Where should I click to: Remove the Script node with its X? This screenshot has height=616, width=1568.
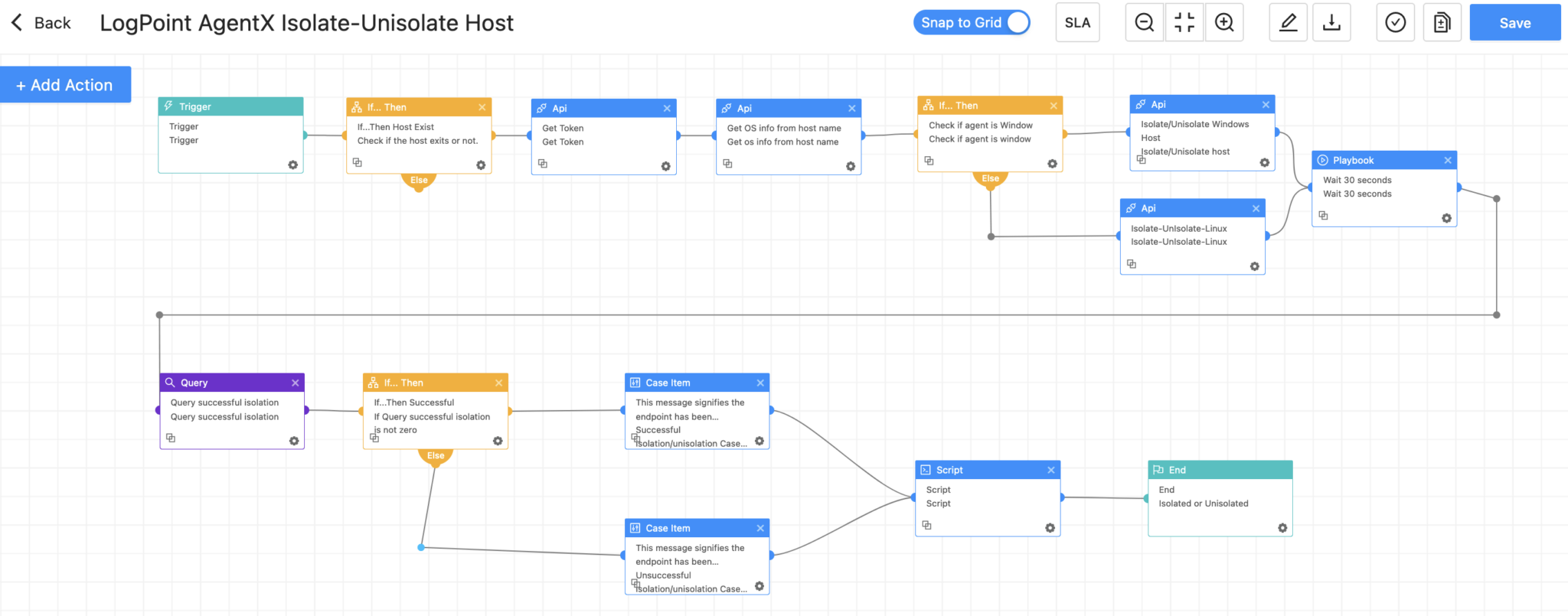click(x=1050, y=470)
